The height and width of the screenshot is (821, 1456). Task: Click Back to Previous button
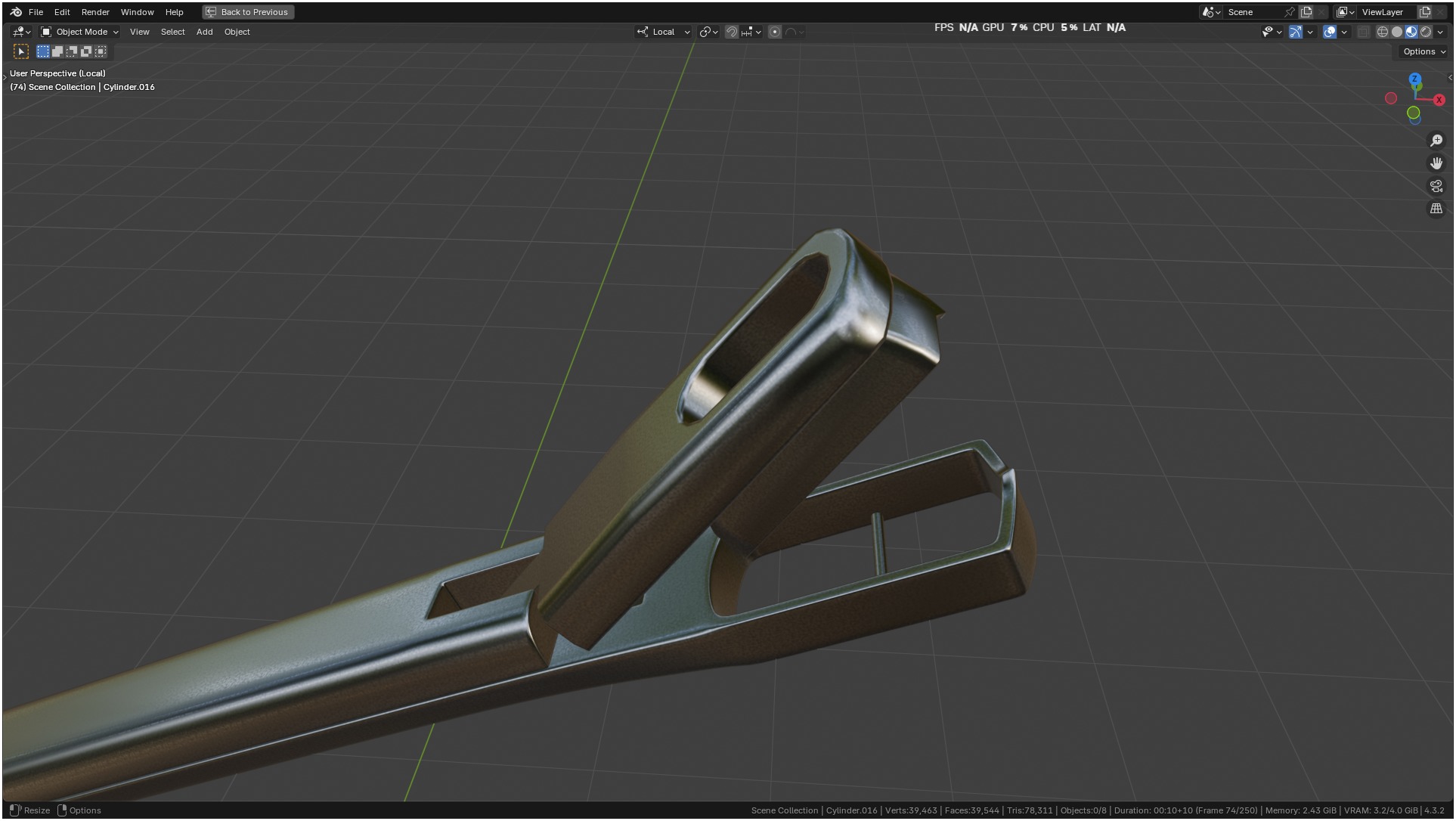coord(248,12)
